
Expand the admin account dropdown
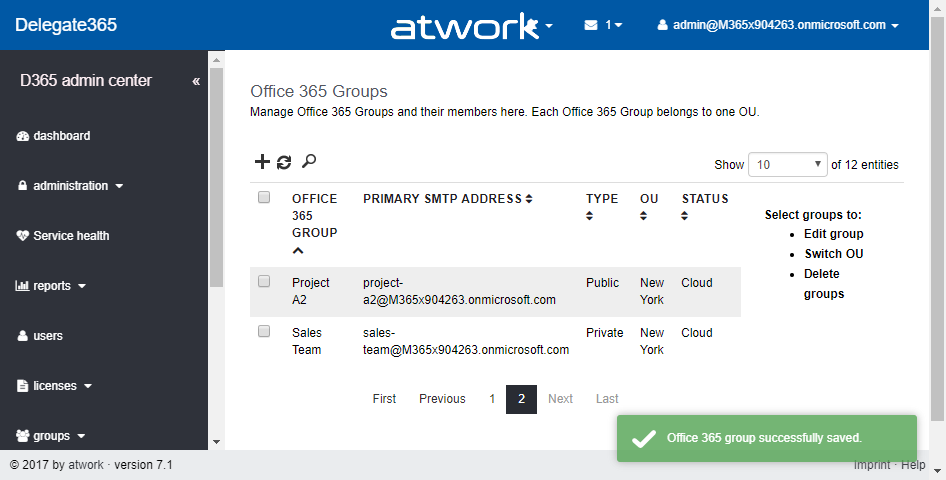[x=778, y=25]
